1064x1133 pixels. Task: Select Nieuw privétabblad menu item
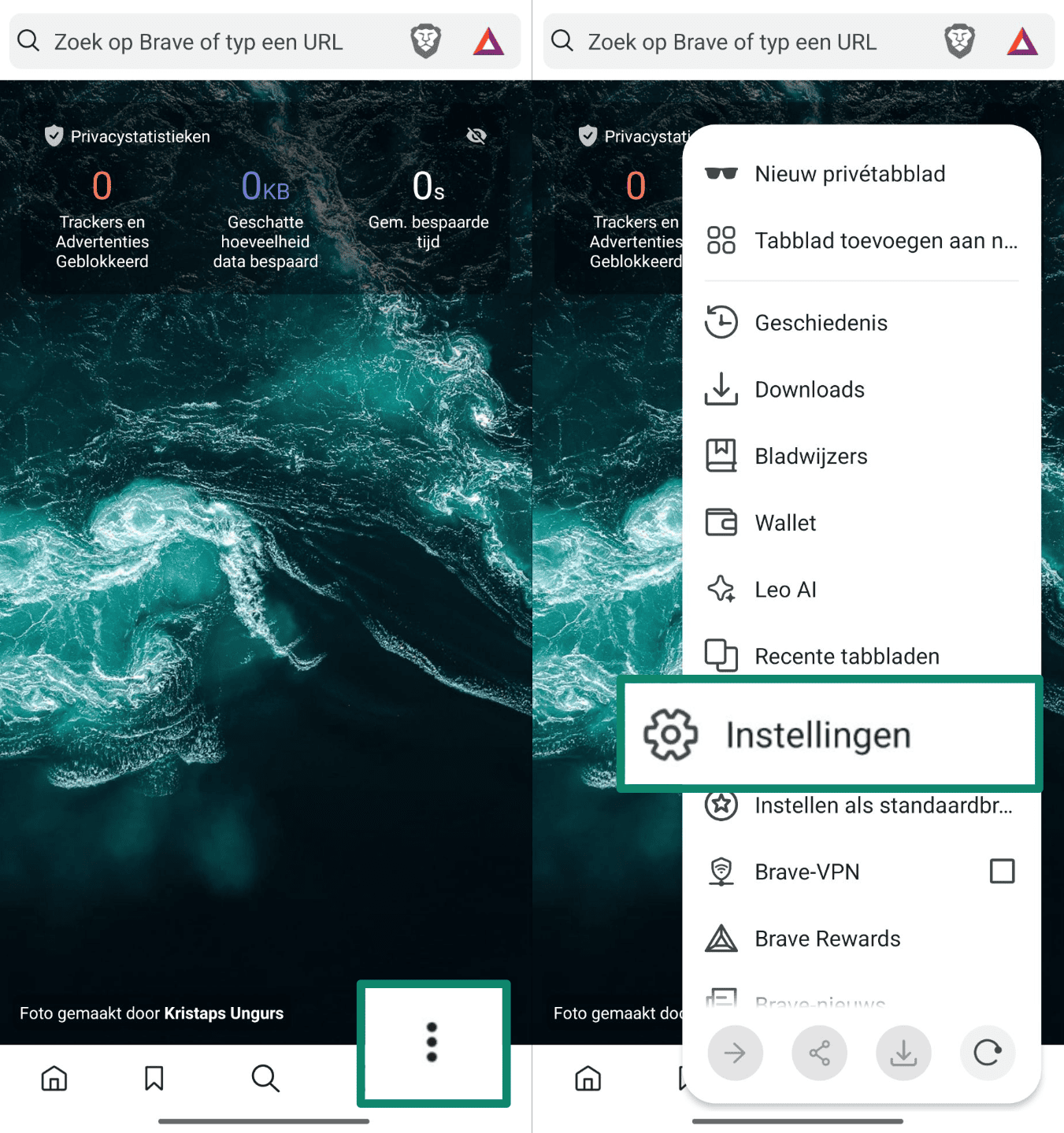(849, 174)
